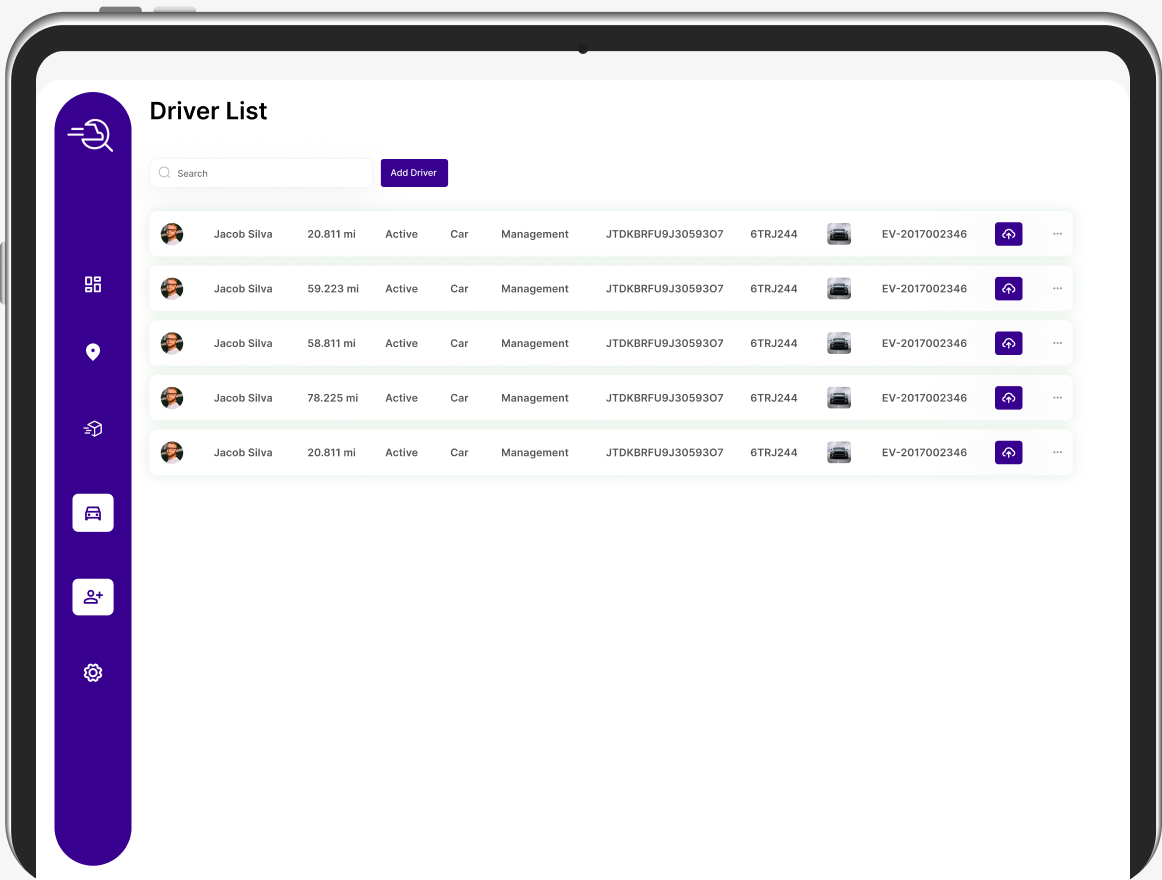Click upload button in the topmost driver row
The height and width of the screenshot is (880, 1162).
1009,234
